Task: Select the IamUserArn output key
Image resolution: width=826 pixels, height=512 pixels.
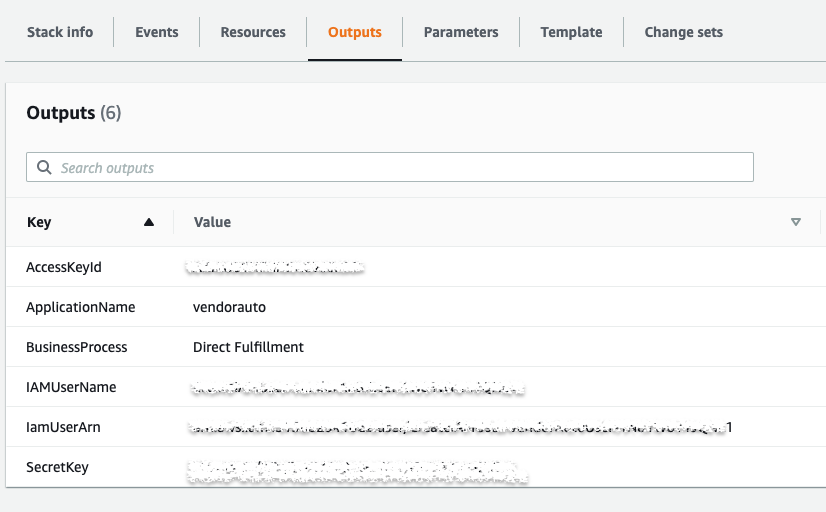Action: point(63,427)
